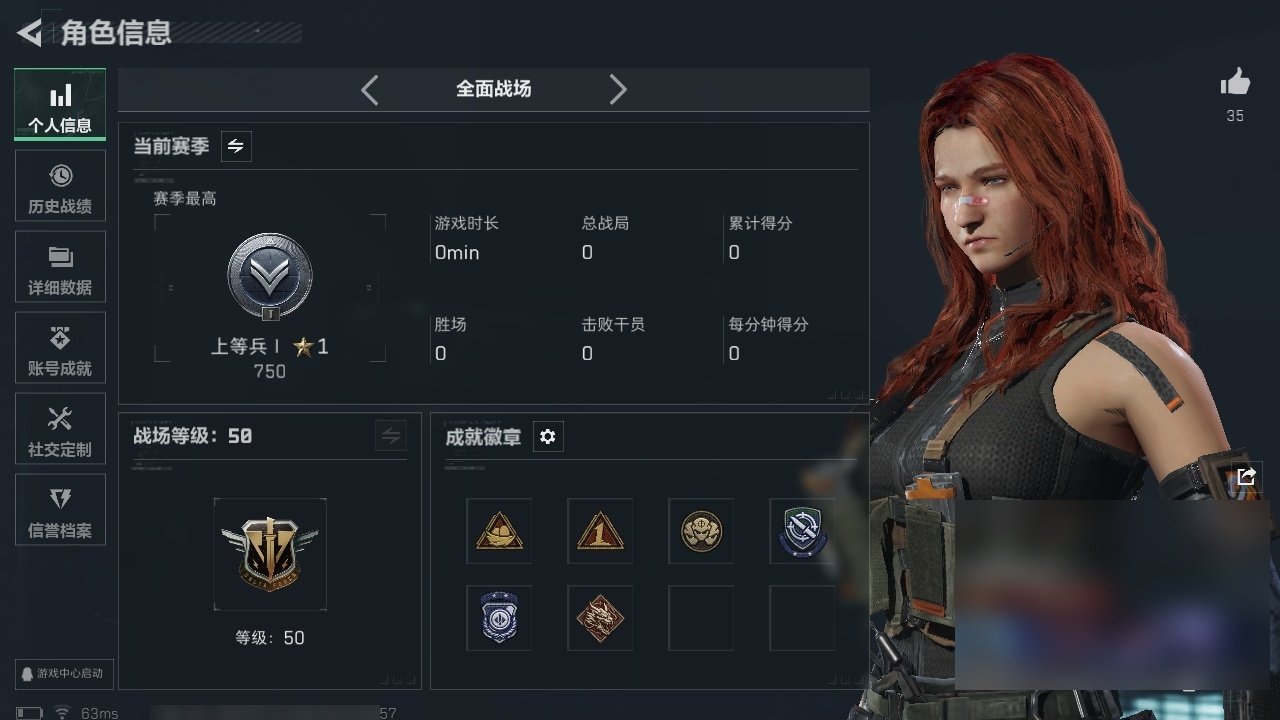Image resolution: width=1280 pixels, height=720 pixels.
Task: Open the 详细数据 tab
Action: coord(60,267)
